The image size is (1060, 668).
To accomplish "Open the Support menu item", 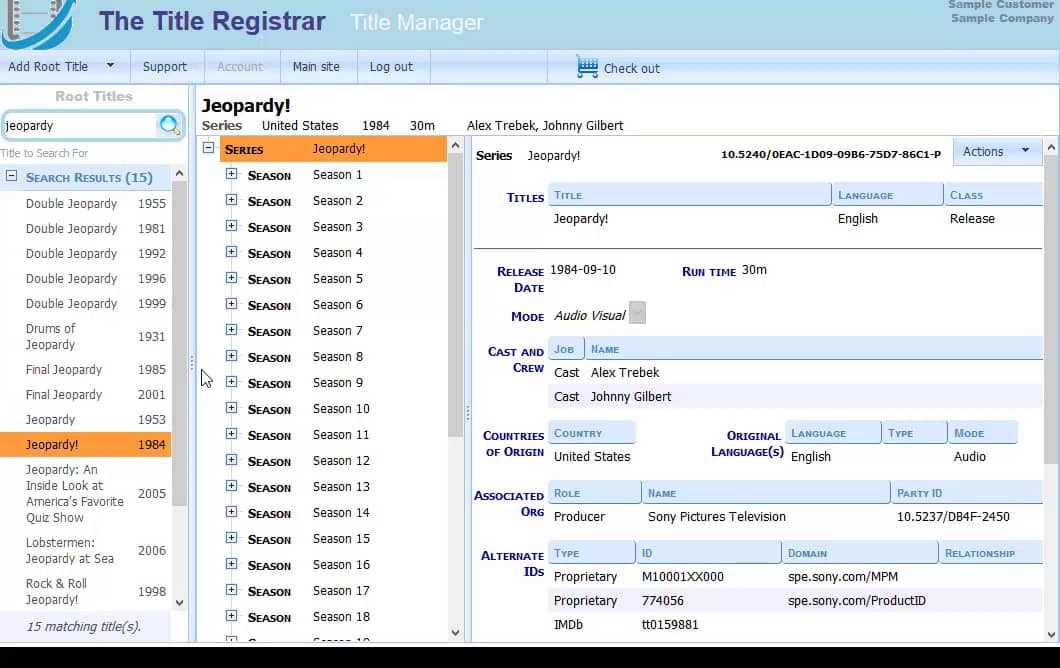I will (x=164, y=66).
